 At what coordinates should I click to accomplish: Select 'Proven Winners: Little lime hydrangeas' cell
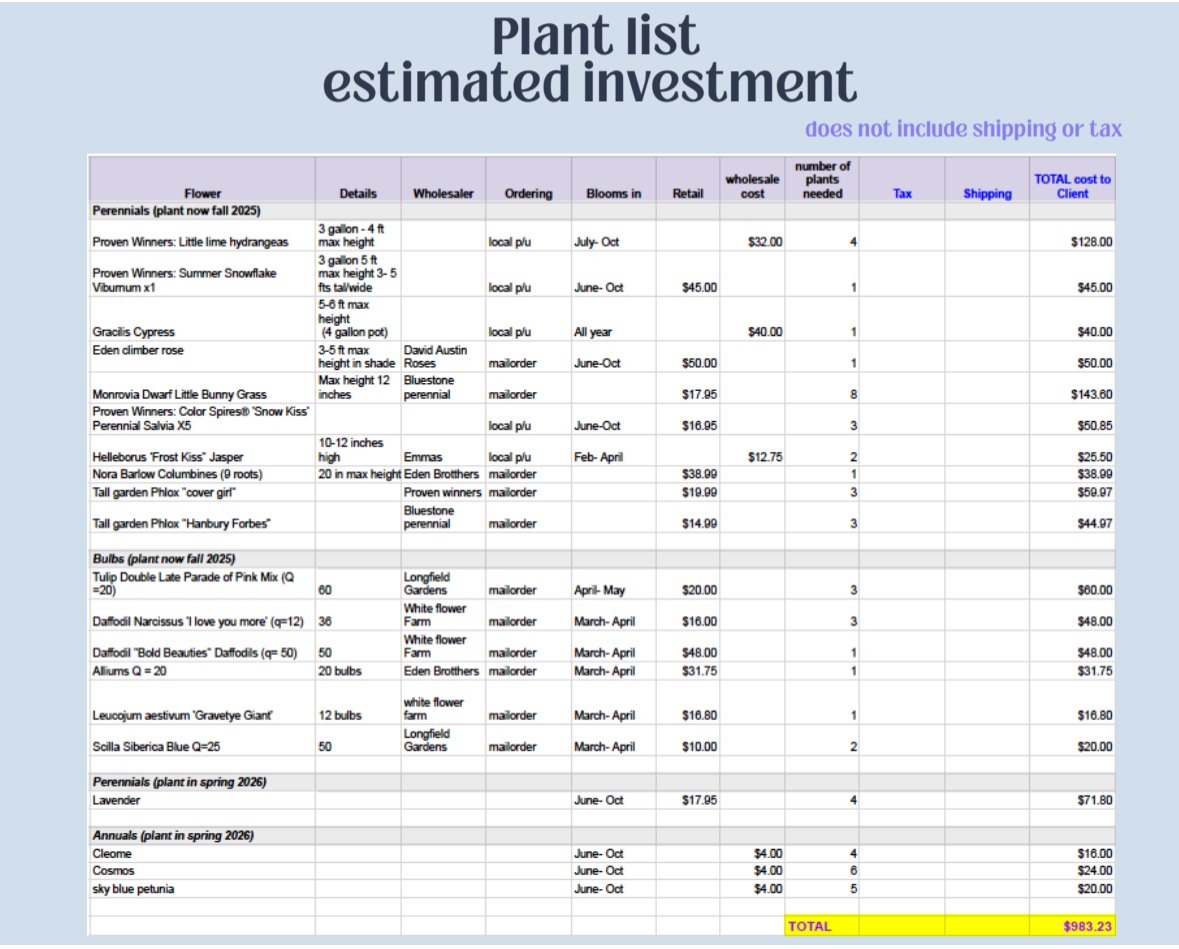[x=202, y=235]
